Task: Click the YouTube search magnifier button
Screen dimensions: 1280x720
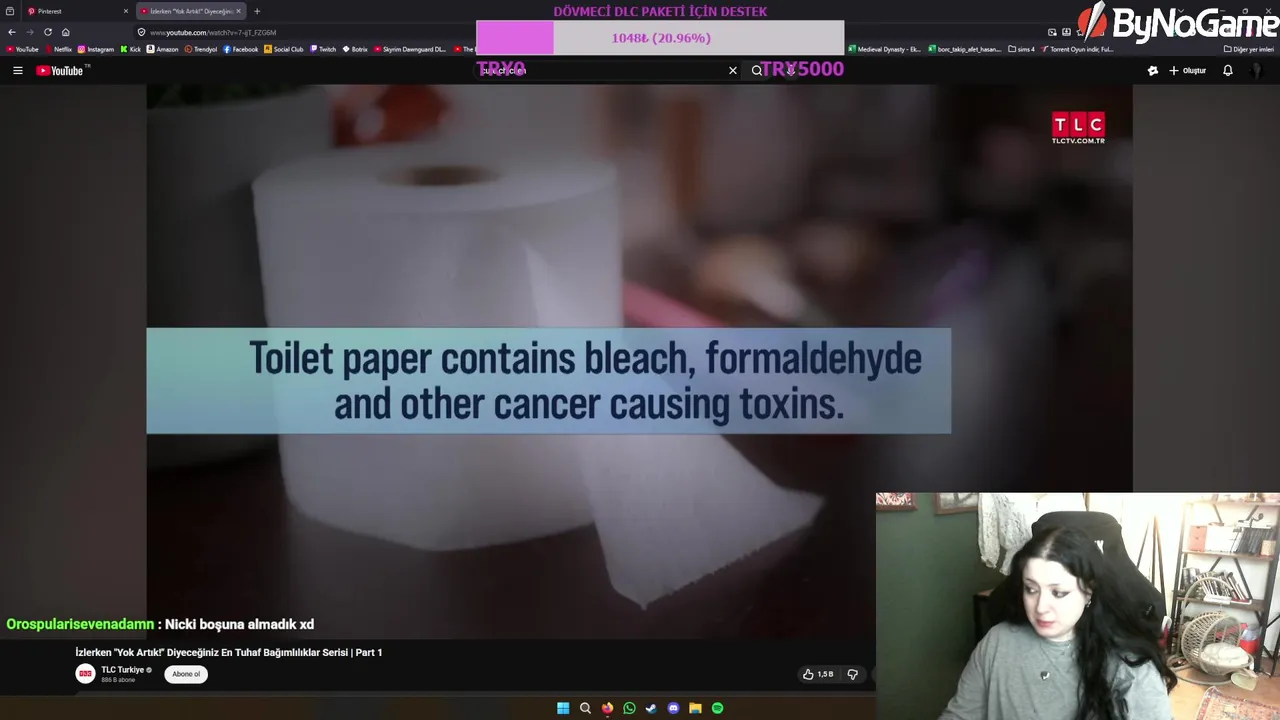Action: click(x=757, y=70)
